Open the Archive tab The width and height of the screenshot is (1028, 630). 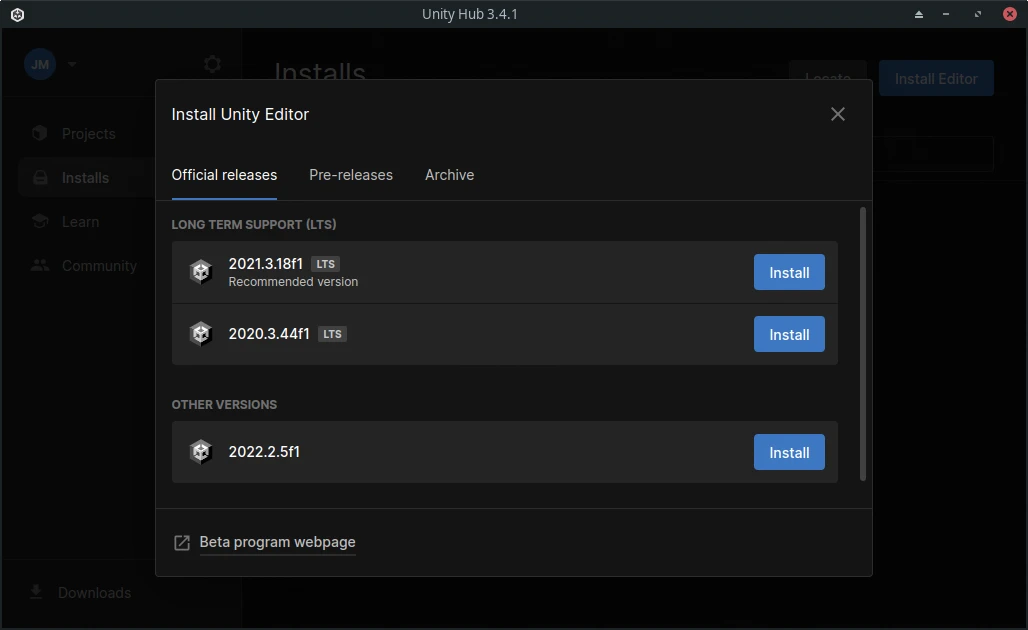pos(449,175)
